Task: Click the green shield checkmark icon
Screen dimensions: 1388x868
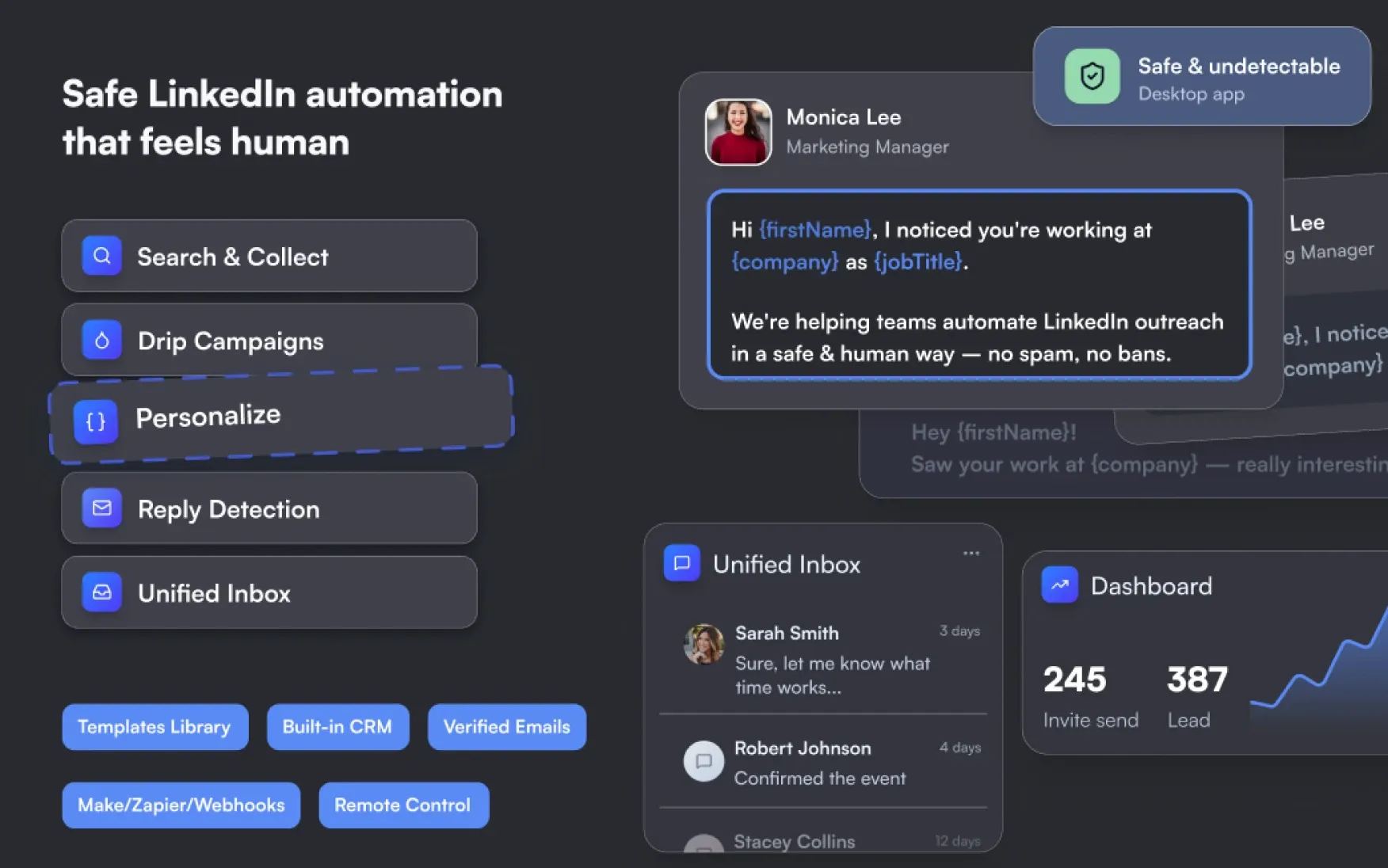Action: click(x=1092, y=77)
